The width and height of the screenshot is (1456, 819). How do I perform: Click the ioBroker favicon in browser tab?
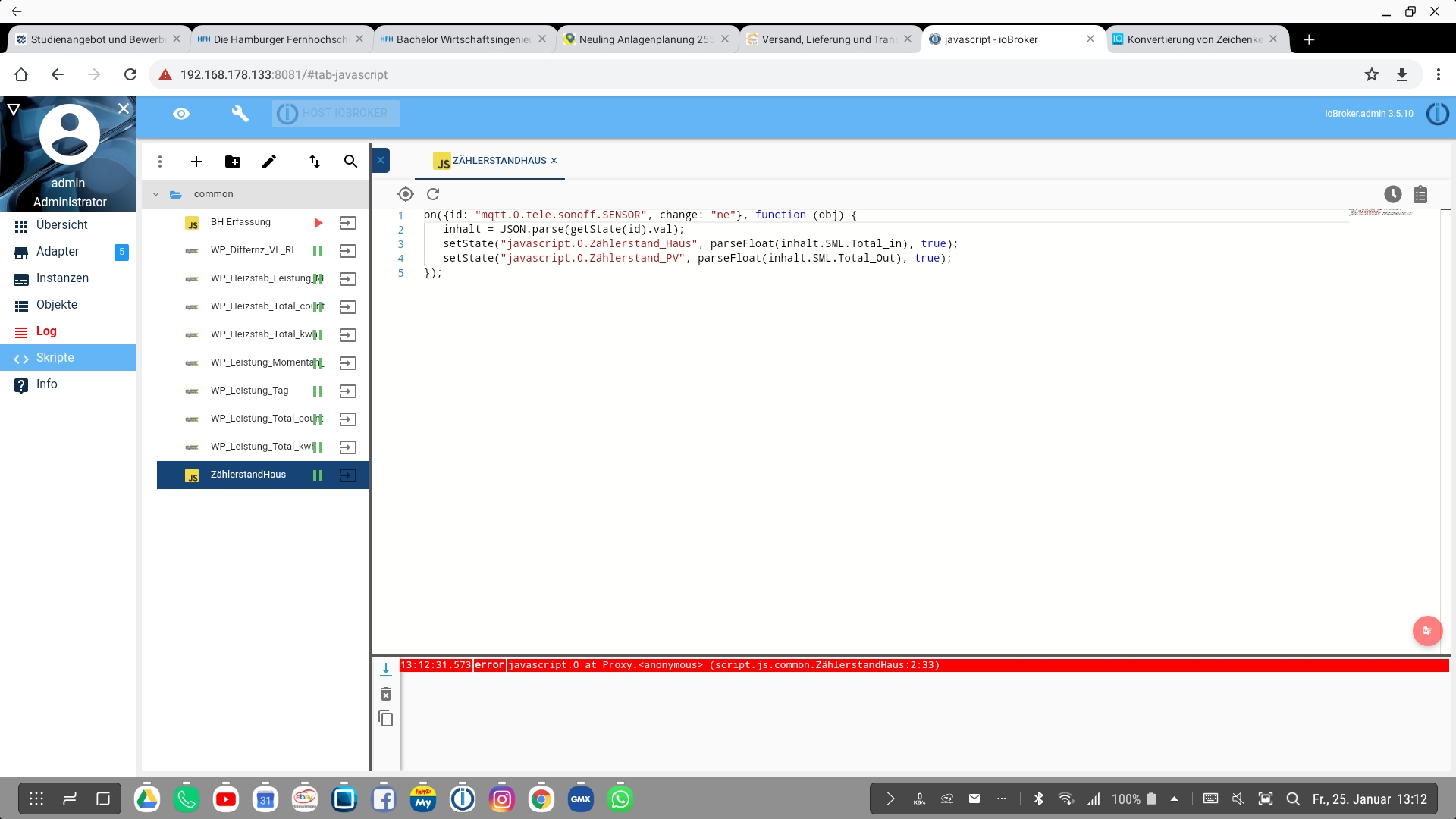[x=935, y=39]
